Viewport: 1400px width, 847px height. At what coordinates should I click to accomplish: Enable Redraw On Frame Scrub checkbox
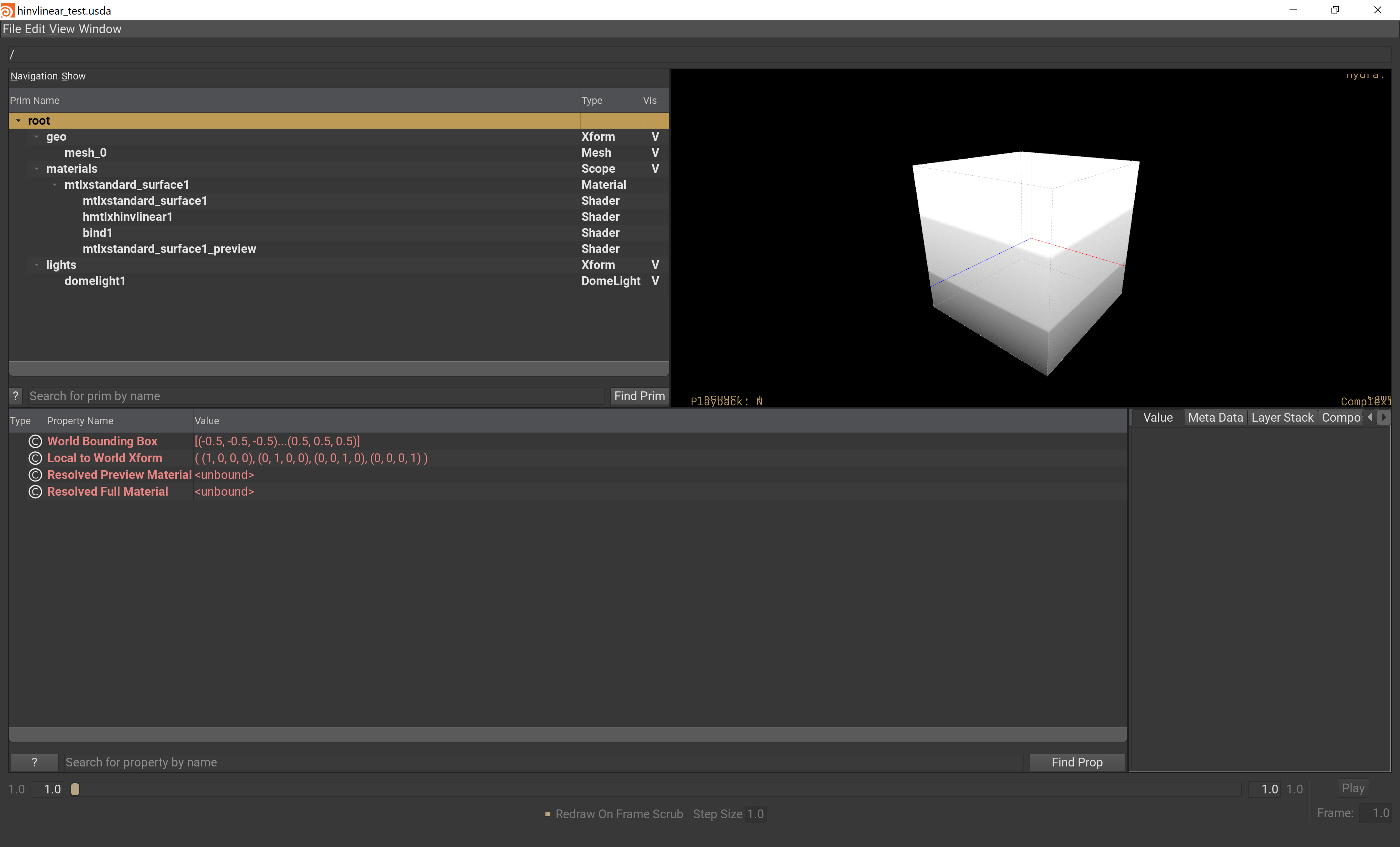(x=548, y=814)
